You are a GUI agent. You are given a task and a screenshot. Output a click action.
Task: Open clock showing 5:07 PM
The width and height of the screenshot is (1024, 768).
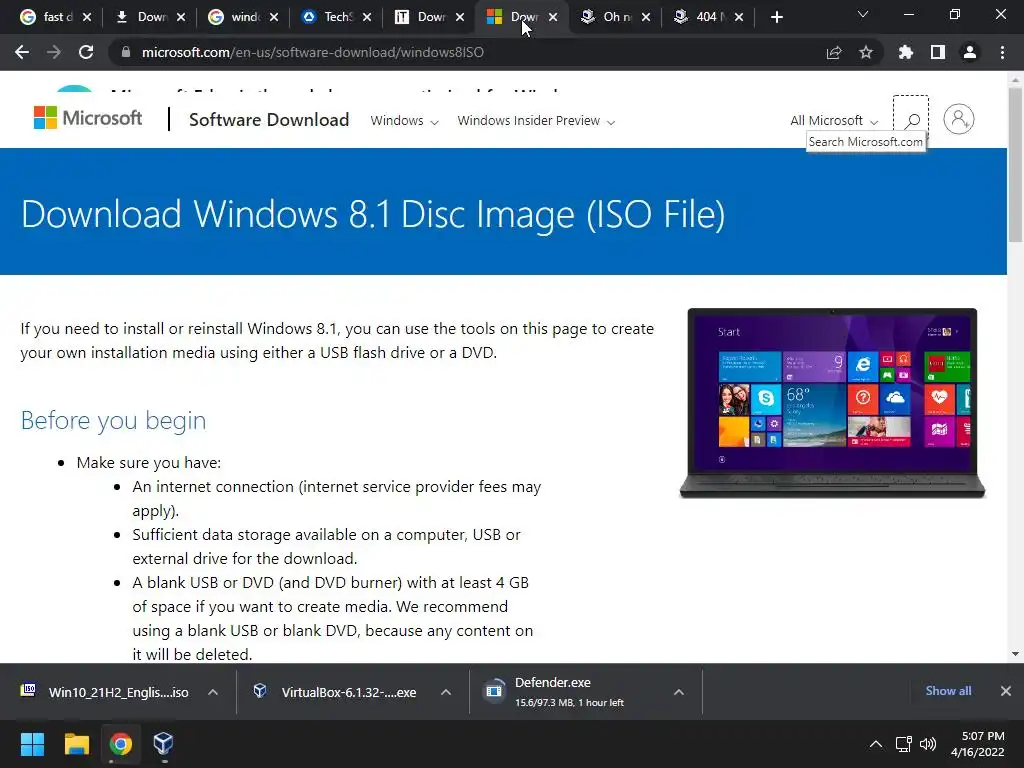[978, 744]
